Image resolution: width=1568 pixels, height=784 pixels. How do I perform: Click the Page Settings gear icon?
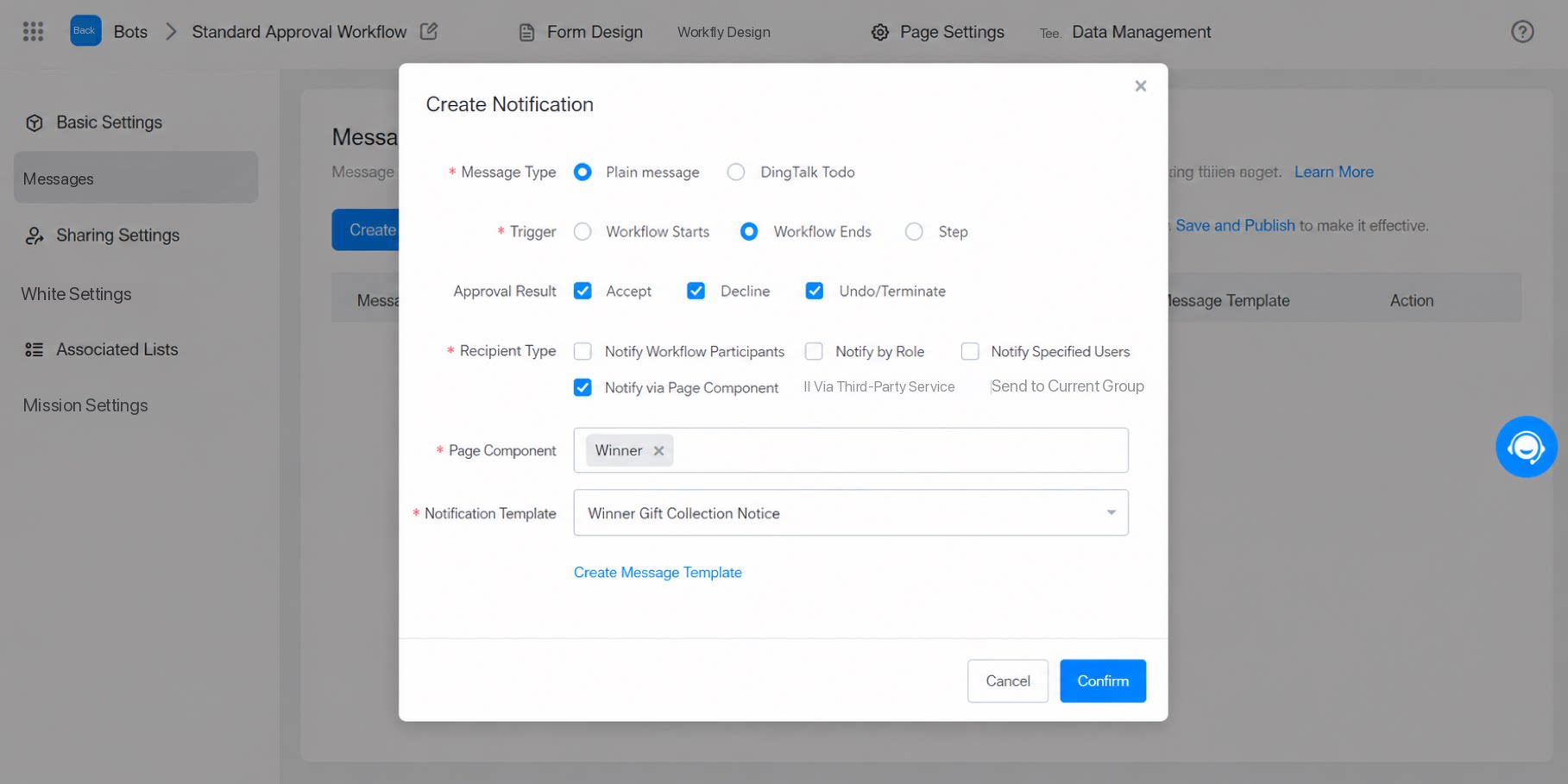pyautogui.click(x=879, y=32)
